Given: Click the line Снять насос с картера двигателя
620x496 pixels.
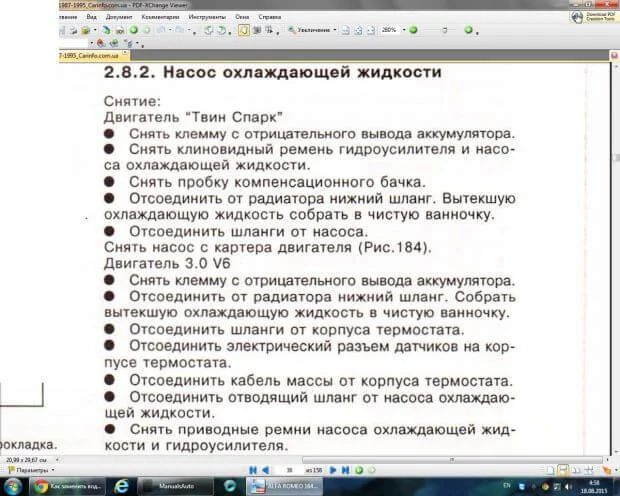Looking at the screenshot, I should [268, 248].
